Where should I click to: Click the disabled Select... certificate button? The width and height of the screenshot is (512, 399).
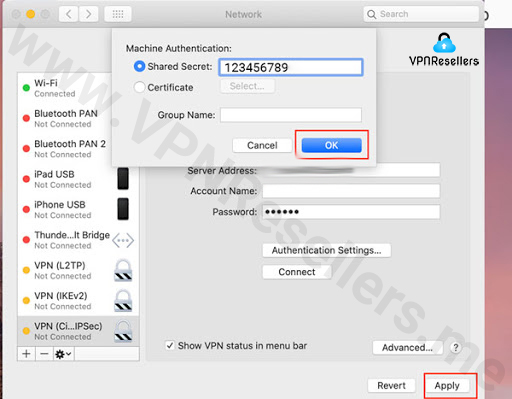247,86
